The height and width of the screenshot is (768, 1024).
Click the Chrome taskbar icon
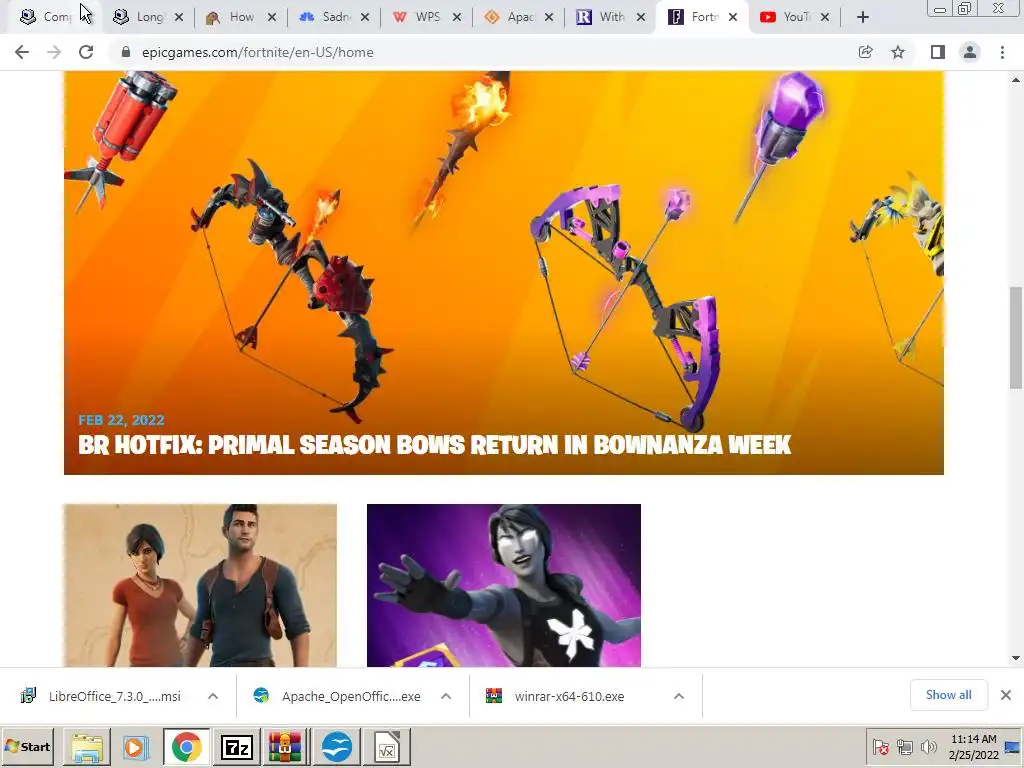(187, 747)
